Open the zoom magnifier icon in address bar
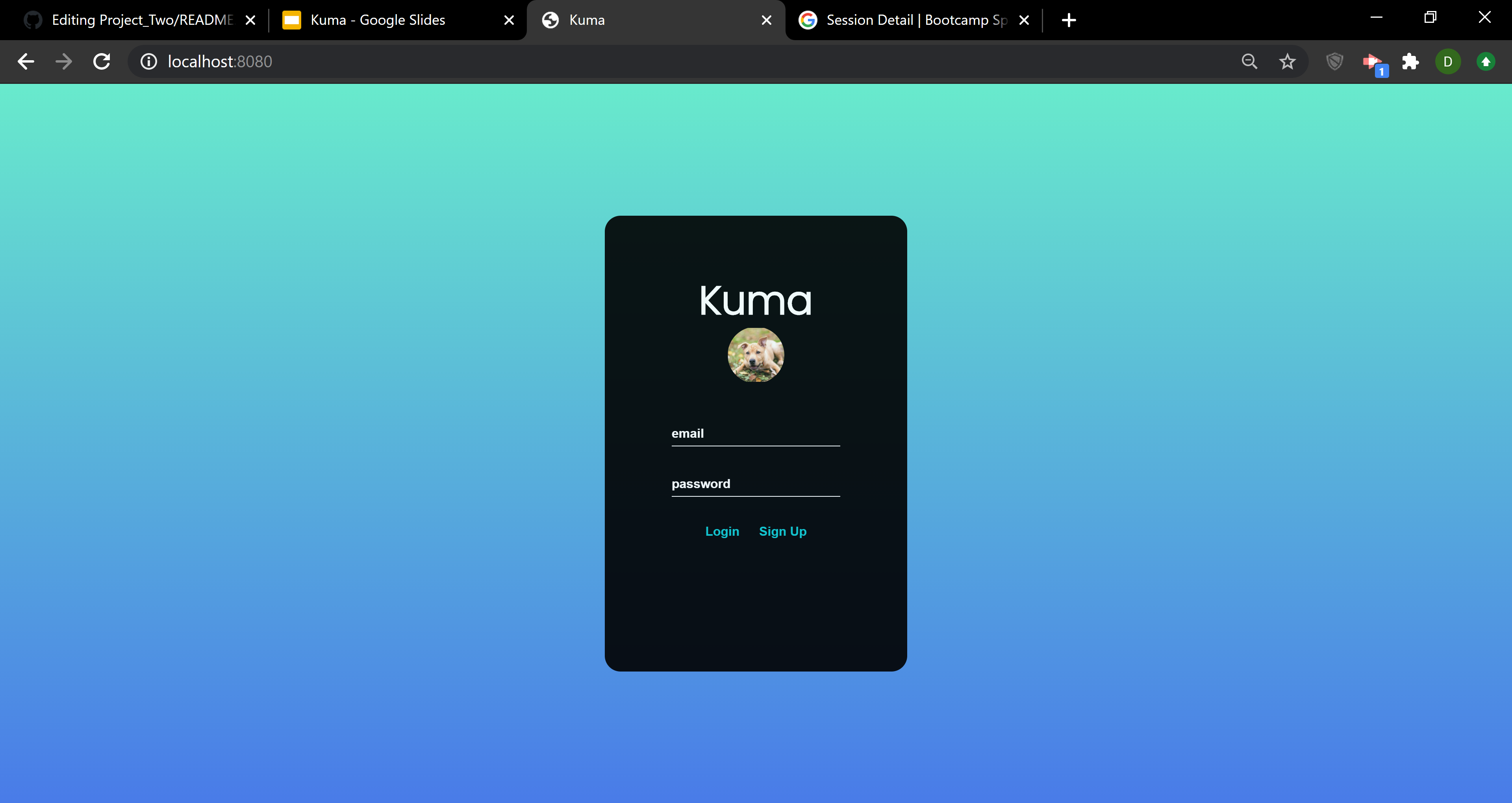 (x=1249, y=62)
